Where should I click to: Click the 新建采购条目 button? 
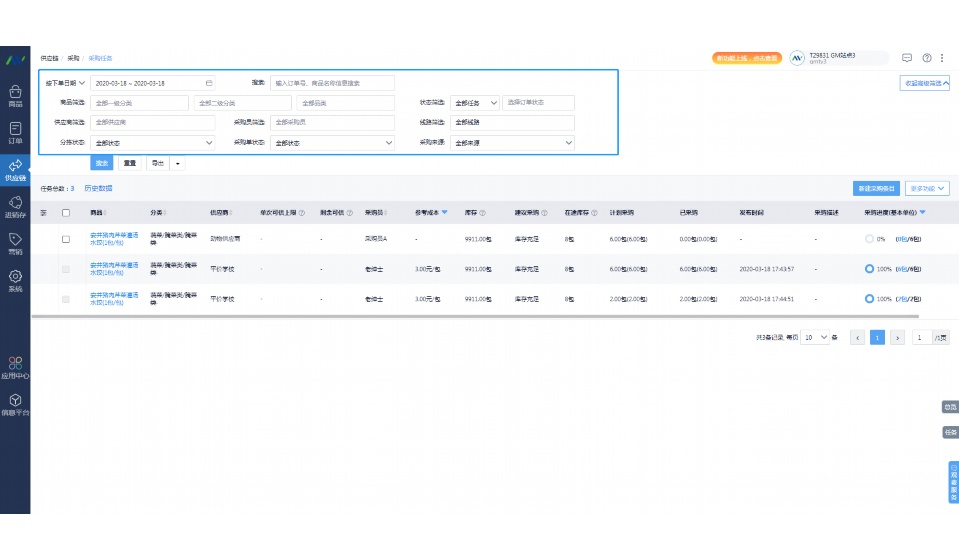tap(875, 188)
